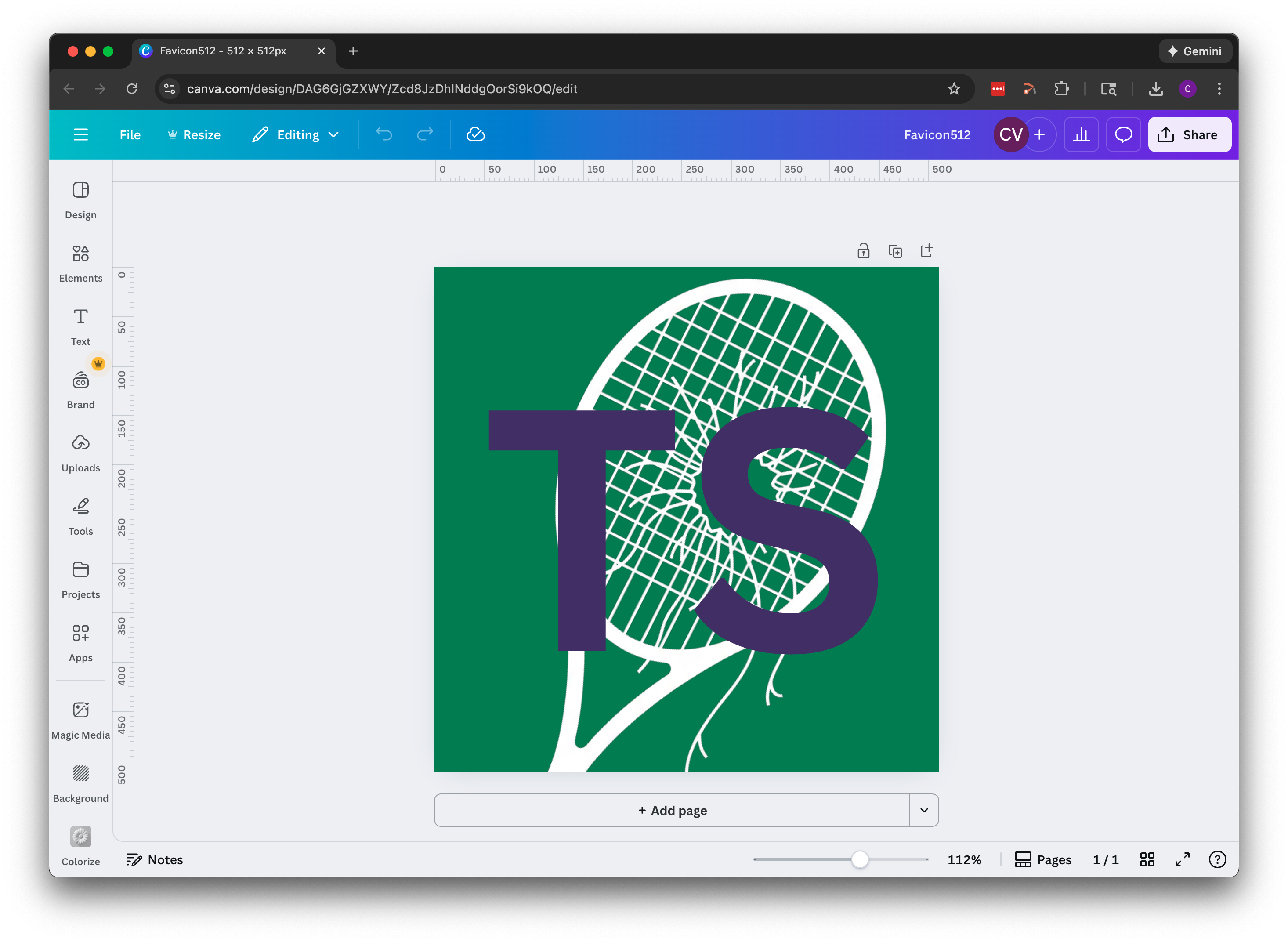Select the Text tool in sidebar
Screen dimensions: 1288x942
[80, 326]
